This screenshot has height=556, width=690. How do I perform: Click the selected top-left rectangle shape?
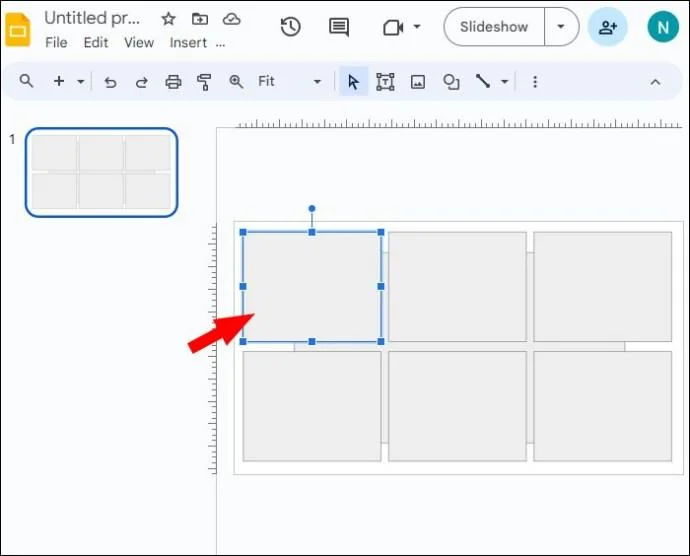(312, 287)
